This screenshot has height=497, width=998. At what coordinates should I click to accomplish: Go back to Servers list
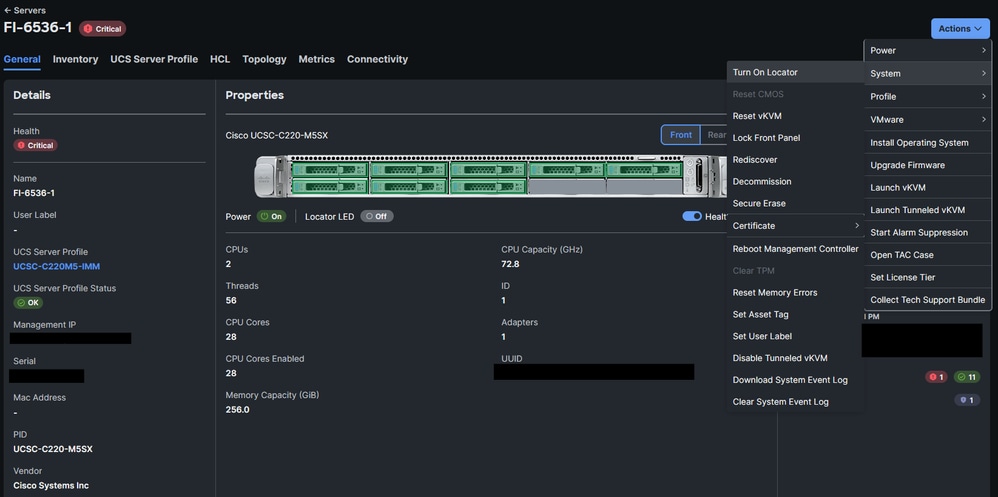(x=25, y=10)
